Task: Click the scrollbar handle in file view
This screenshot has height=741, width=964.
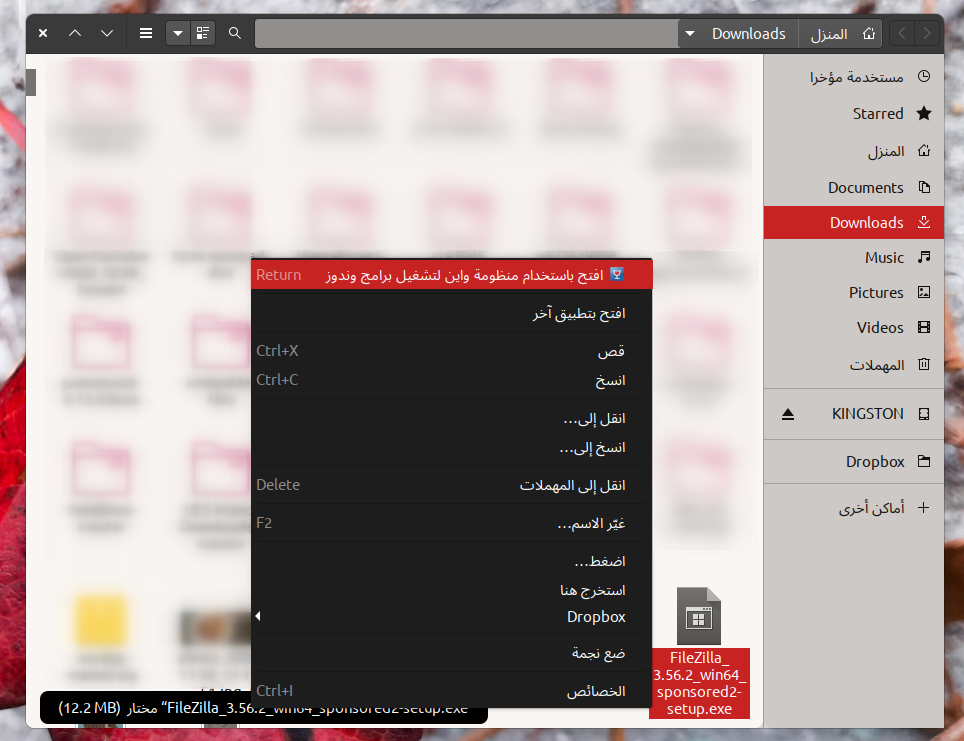Action: [x=31, y=82]
